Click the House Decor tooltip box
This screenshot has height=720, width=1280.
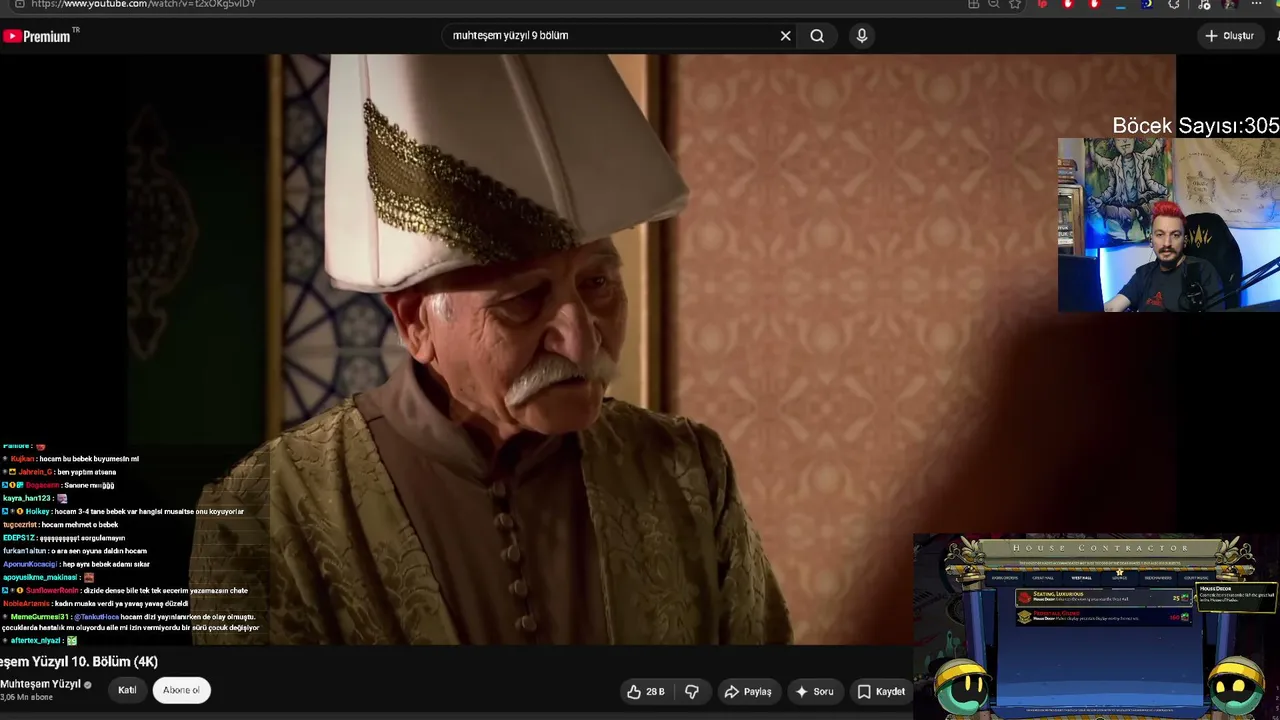coord(1237,596)
